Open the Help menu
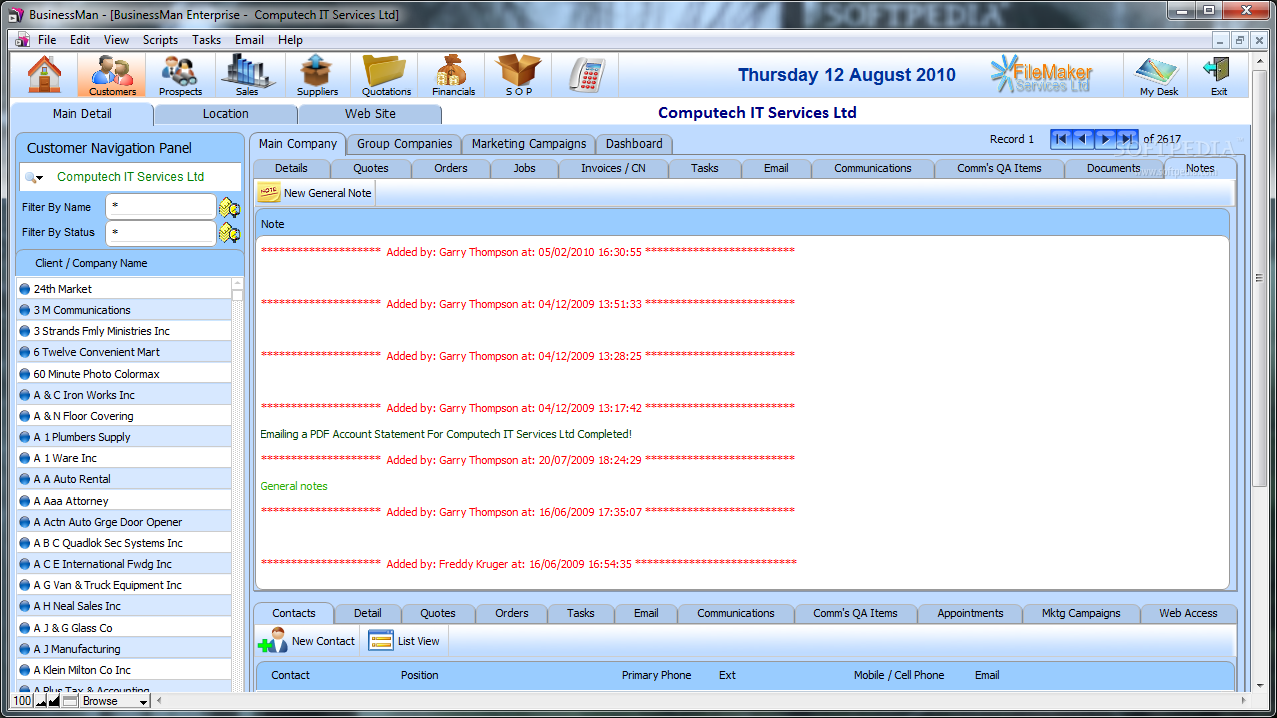The width and height of the screenshot is (1277, 718). tap(290, 40)
